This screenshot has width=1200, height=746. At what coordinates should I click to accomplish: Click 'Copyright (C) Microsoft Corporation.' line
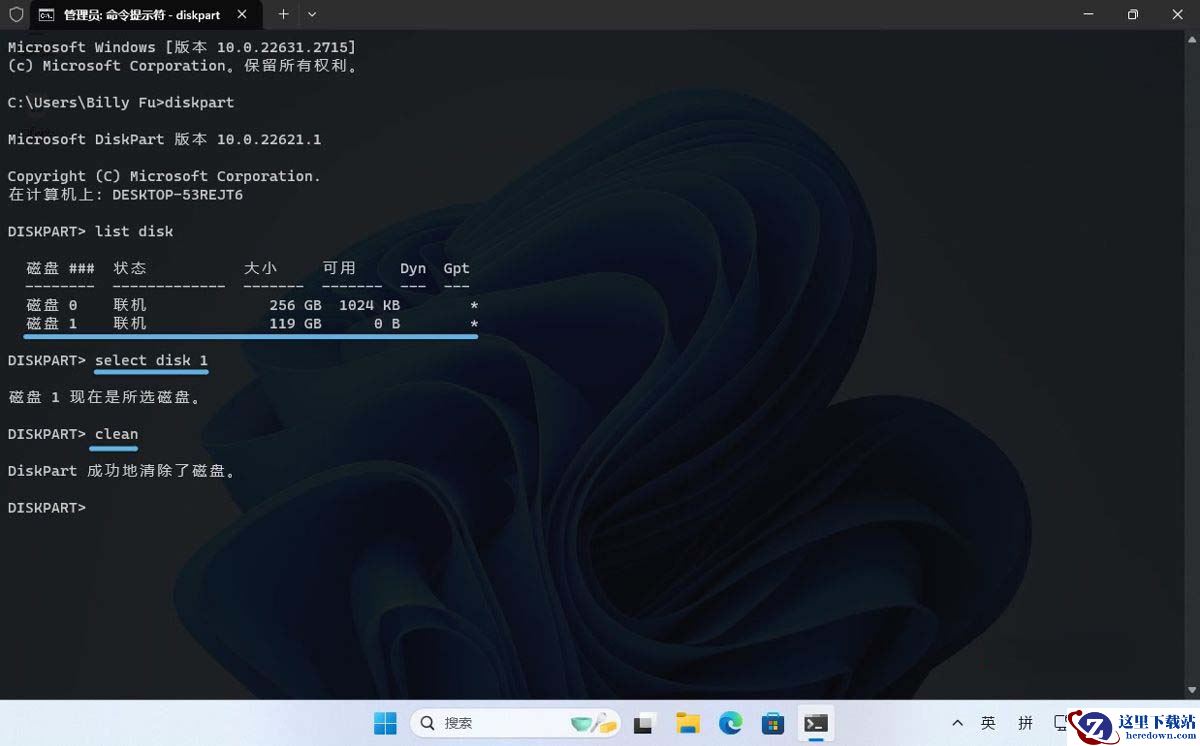coord(165,176)
